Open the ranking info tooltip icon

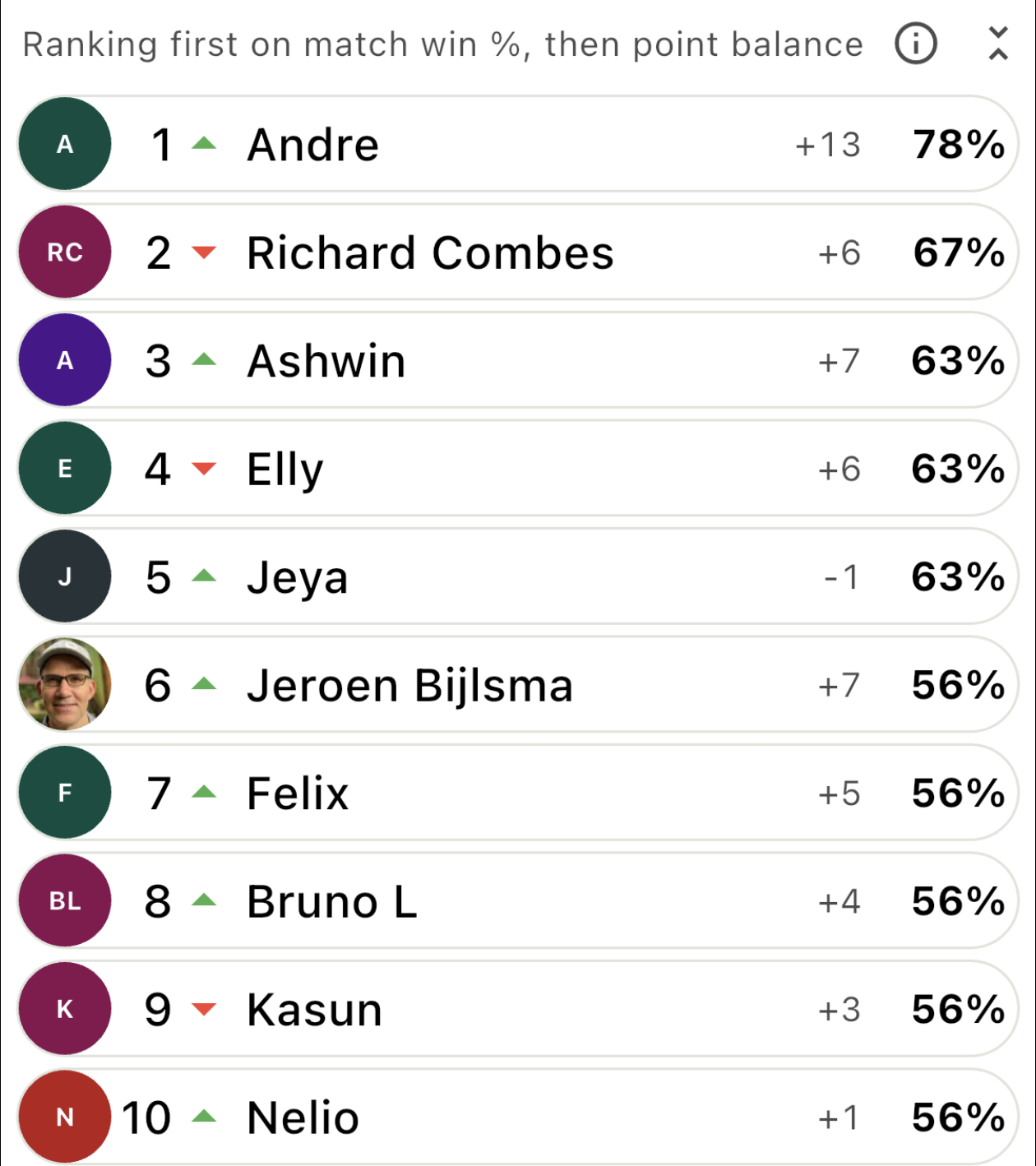click(915, 44)
